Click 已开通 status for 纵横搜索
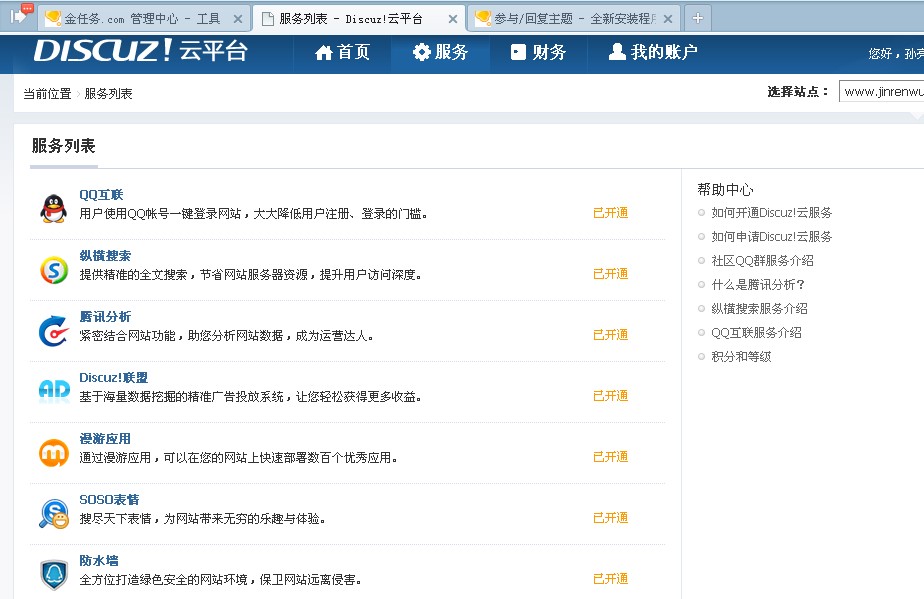The height and width of the screenshot is (599, 924). pyautogui.click(x=610, y=274)
